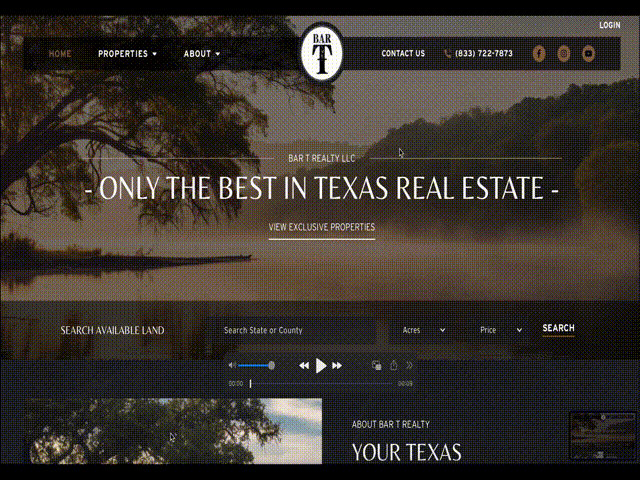
Task: Fast forward the video in the player
Action: coord(337,366)
